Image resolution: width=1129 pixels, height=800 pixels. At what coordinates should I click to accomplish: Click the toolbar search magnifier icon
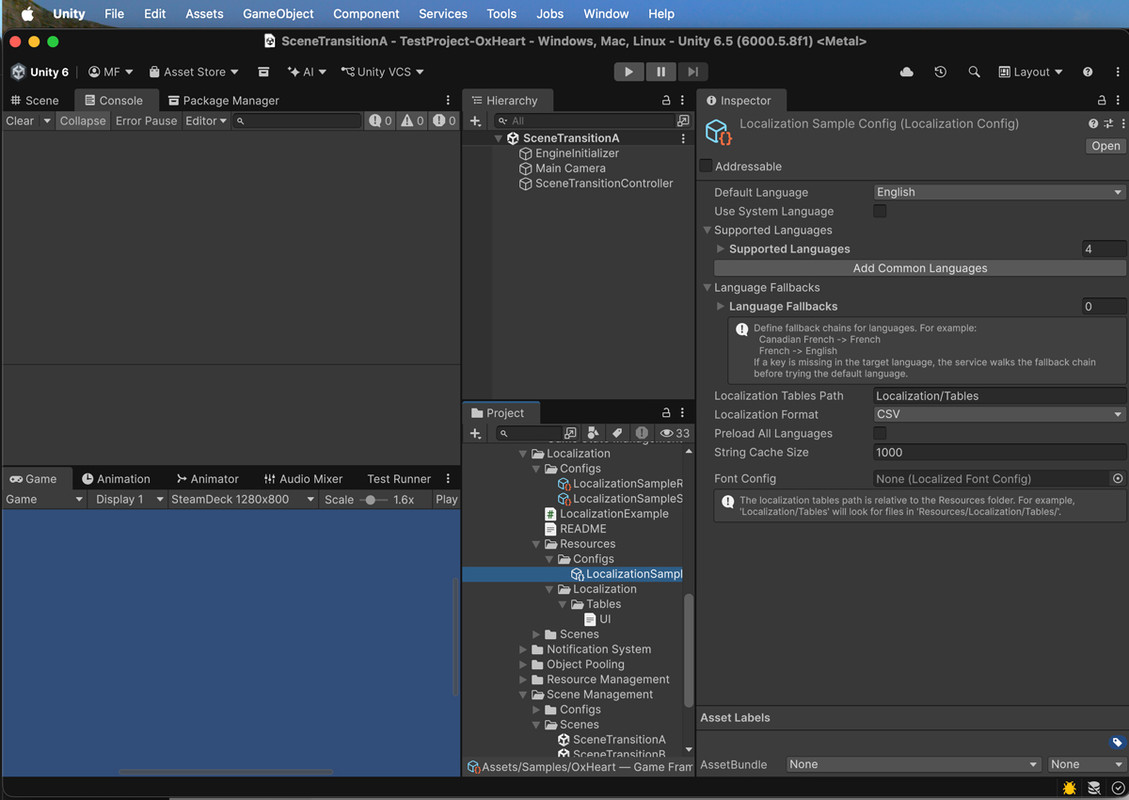(974, 72)
